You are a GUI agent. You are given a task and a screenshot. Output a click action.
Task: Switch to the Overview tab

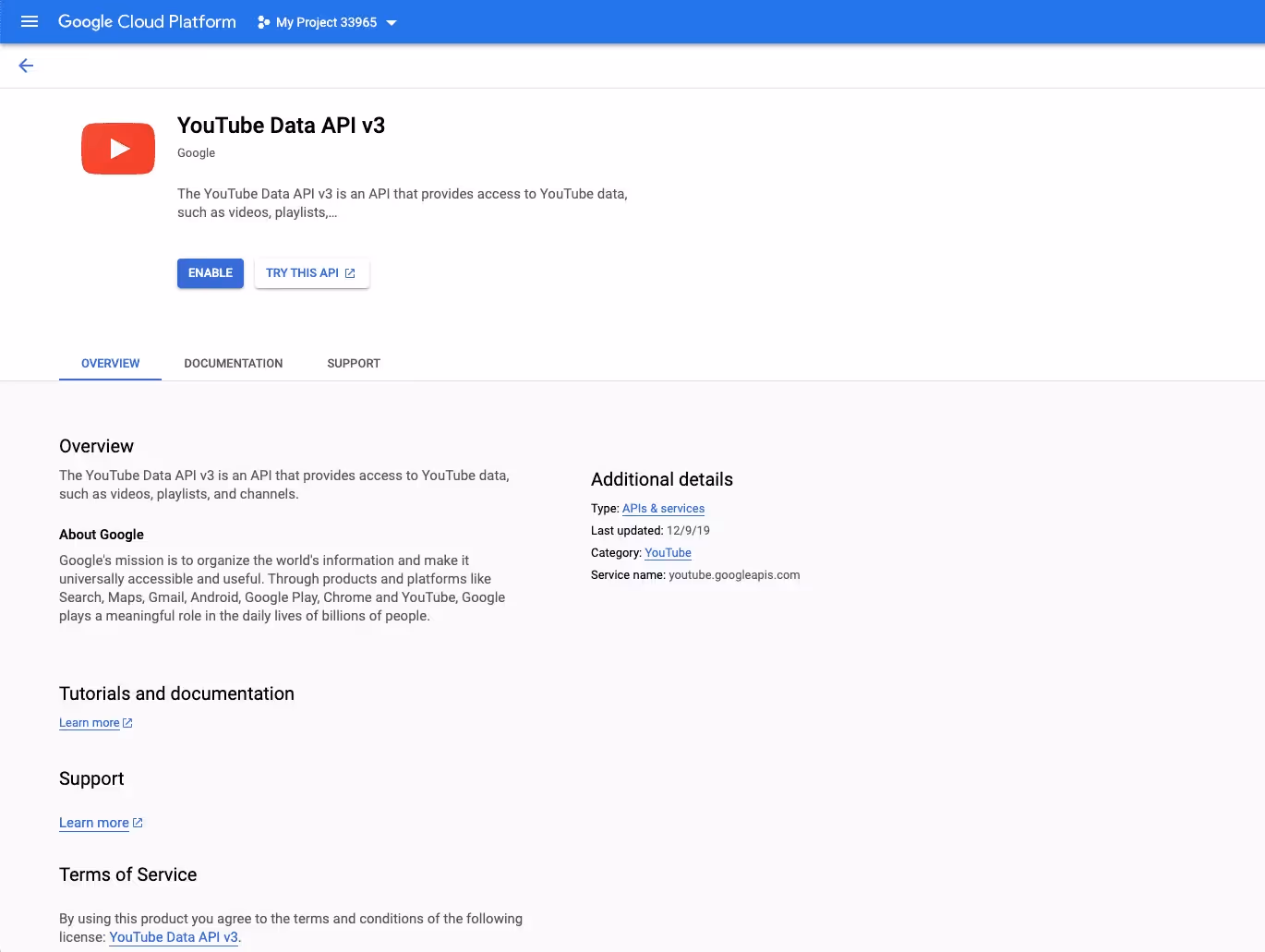[x=111, y=364]
